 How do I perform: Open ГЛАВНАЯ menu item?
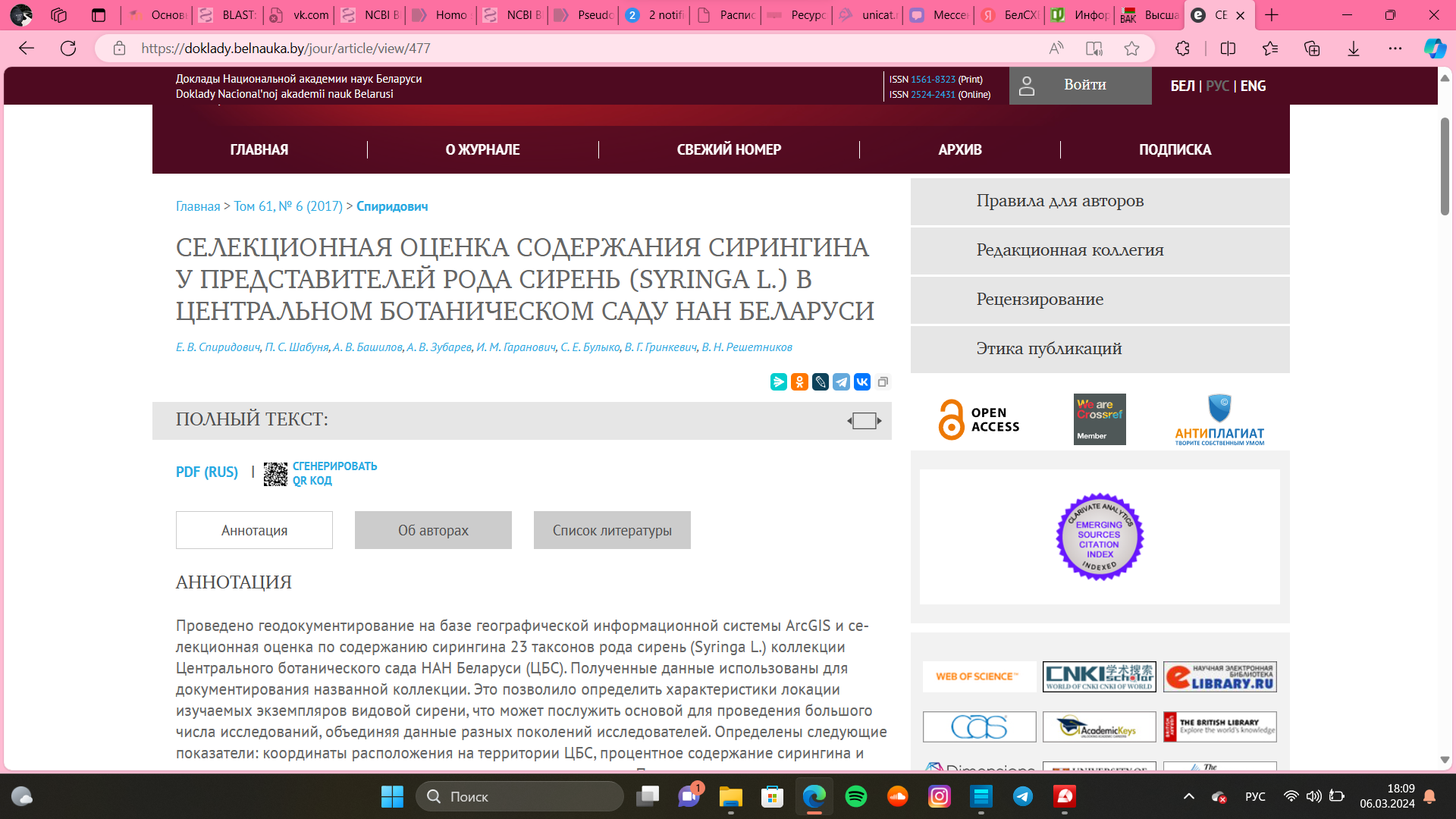[x=259, y=150]
